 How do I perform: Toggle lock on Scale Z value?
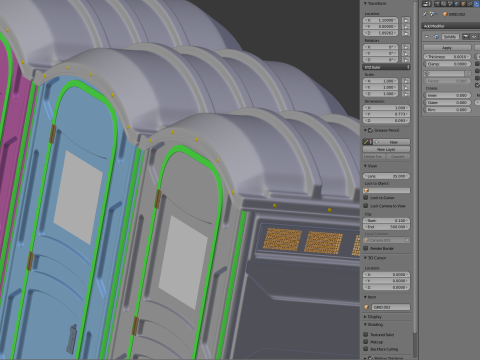click(406, 94)
